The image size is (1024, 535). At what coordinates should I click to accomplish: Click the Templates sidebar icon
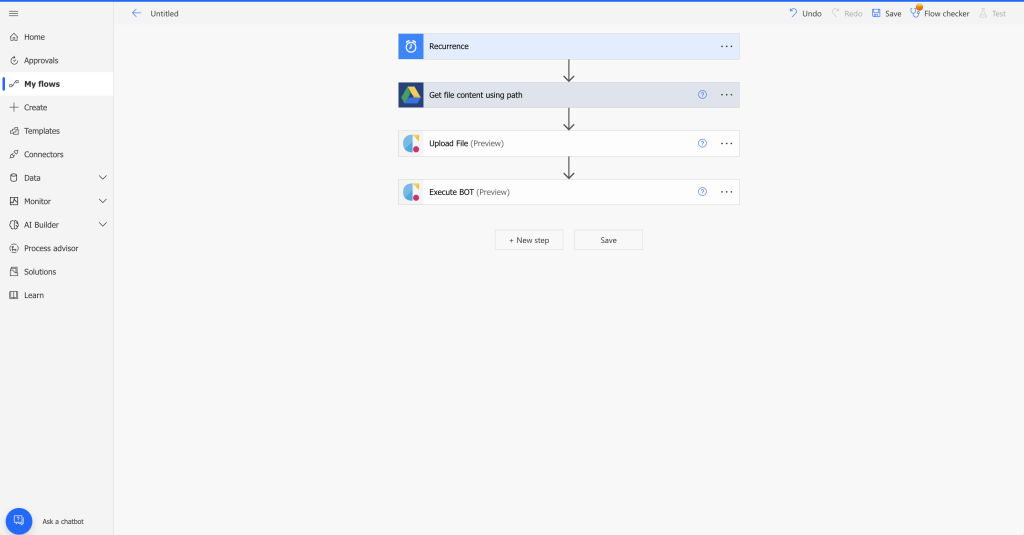click(x=14, y=131)
